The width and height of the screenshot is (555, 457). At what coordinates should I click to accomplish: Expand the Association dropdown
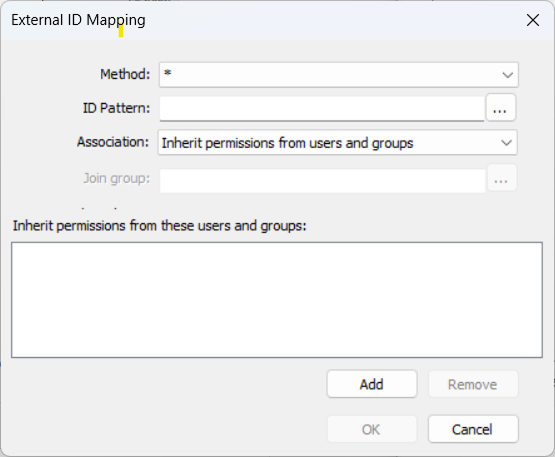tap(337, 143)
